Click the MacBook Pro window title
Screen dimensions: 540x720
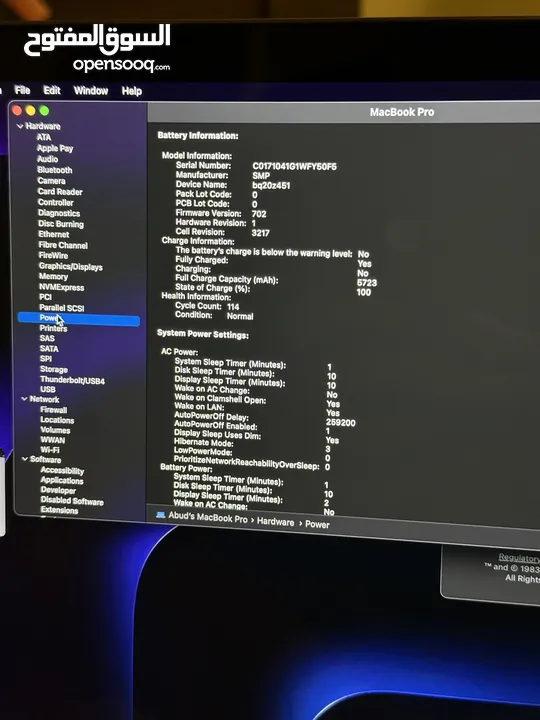(402, 112)
